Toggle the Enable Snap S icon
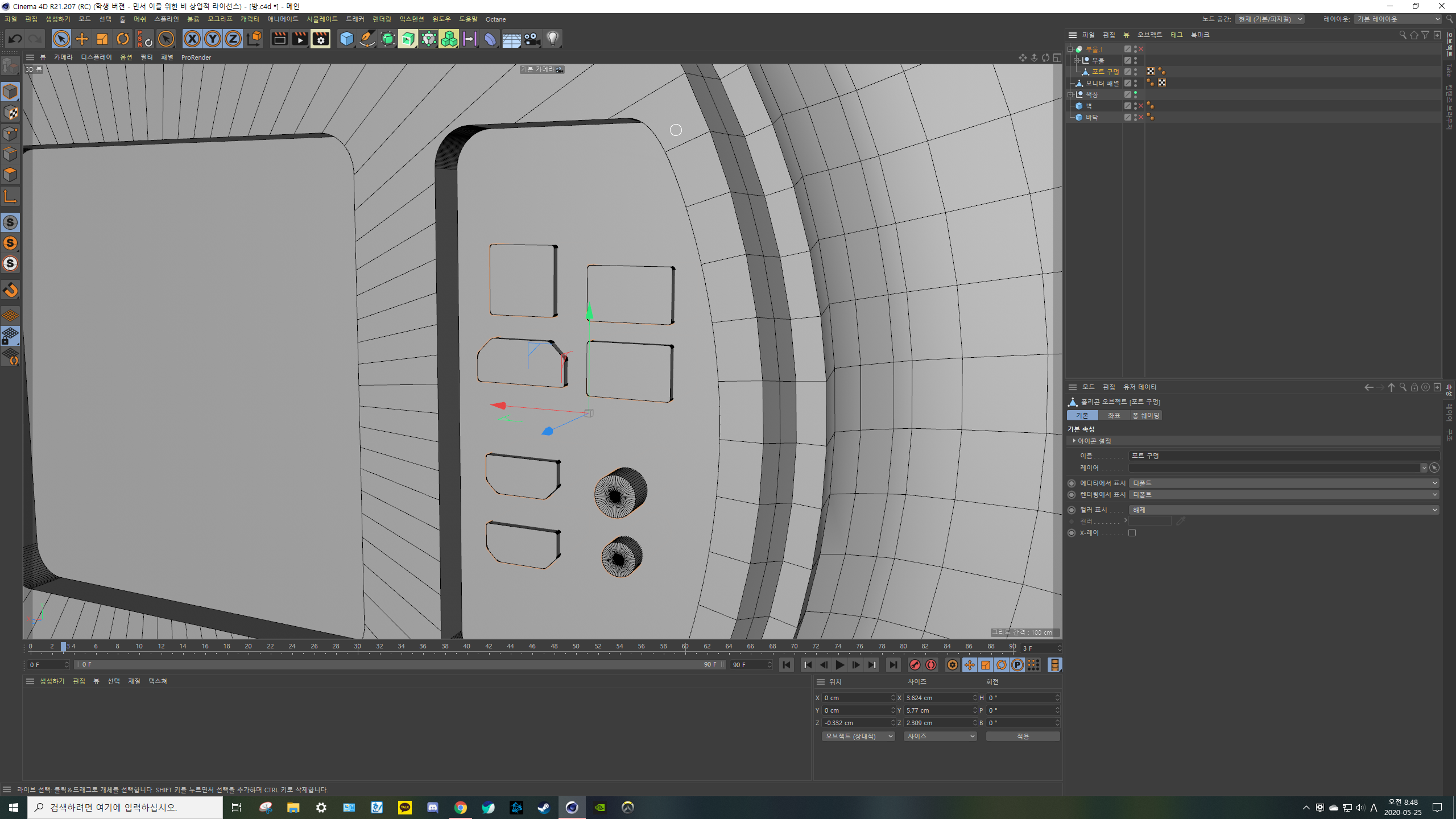 (11, 222)
